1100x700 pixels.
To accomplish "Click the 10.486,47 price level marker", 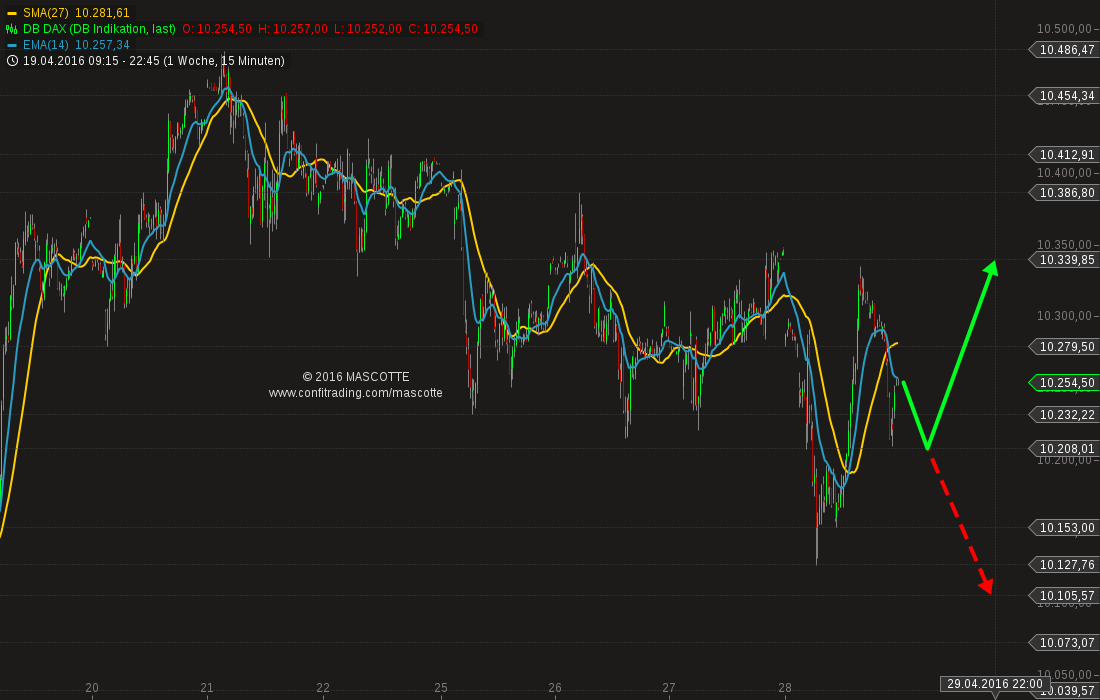I will coord(1062,50).
